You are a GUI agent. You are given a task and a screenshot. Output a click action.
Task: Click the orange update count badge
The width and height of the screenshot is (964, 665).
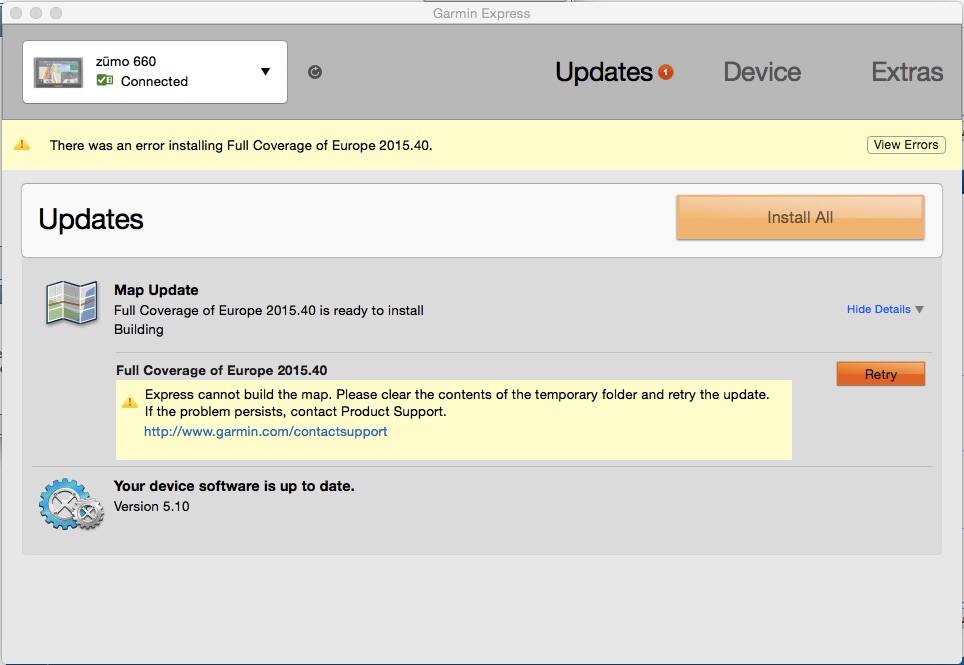tap(666, 72)
